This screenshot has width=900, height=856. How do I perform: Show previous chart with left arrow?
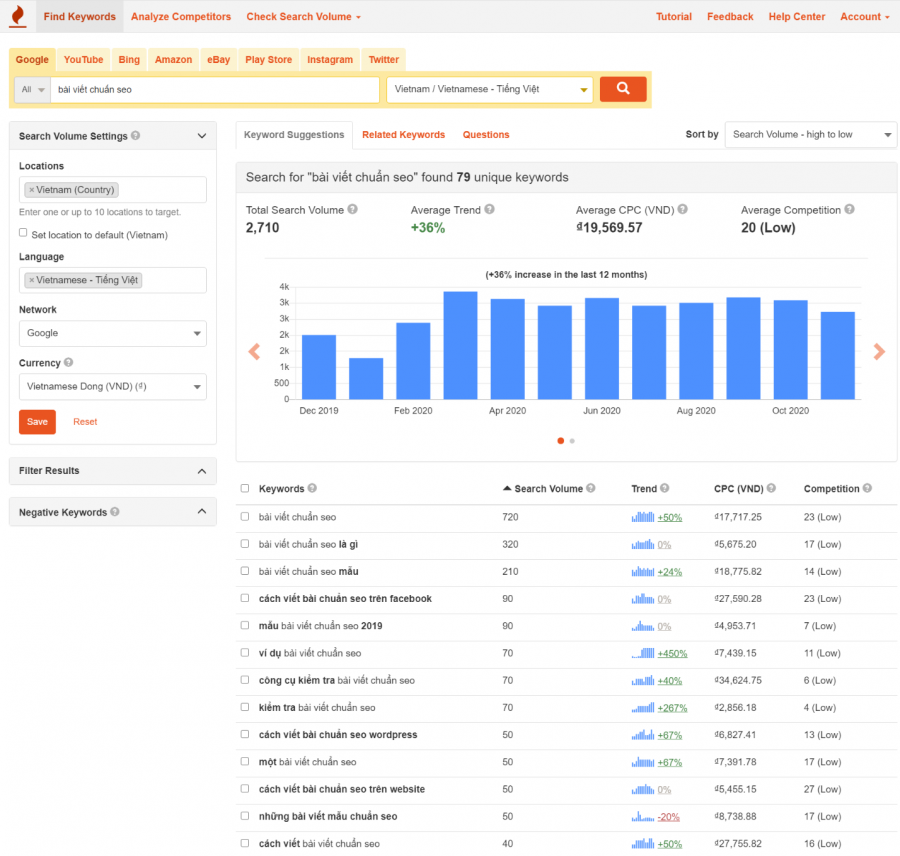point(254,351)
